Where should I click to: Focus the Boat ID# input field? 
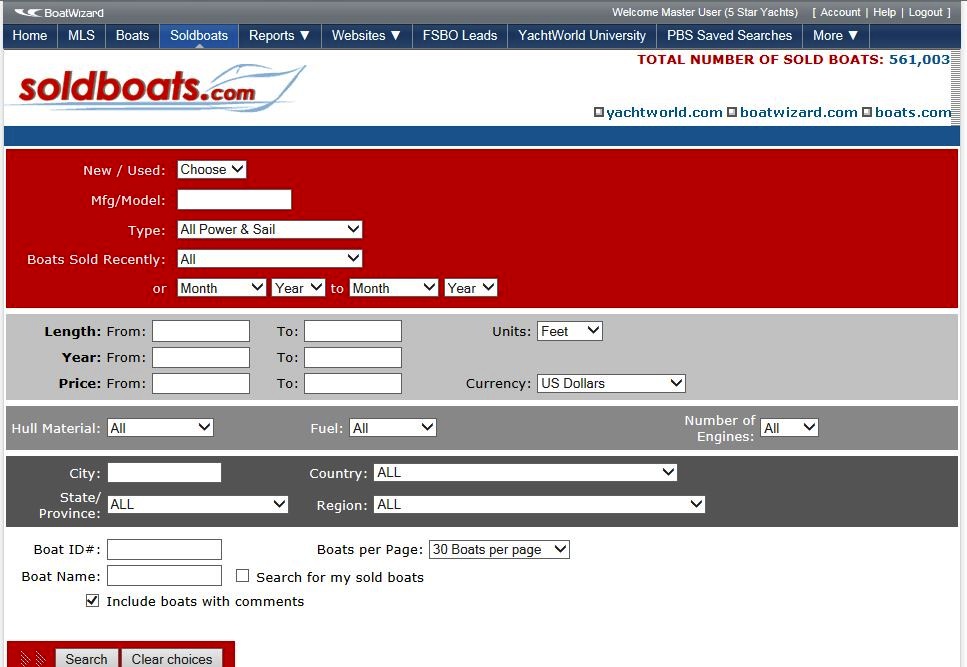pos(164,549)
